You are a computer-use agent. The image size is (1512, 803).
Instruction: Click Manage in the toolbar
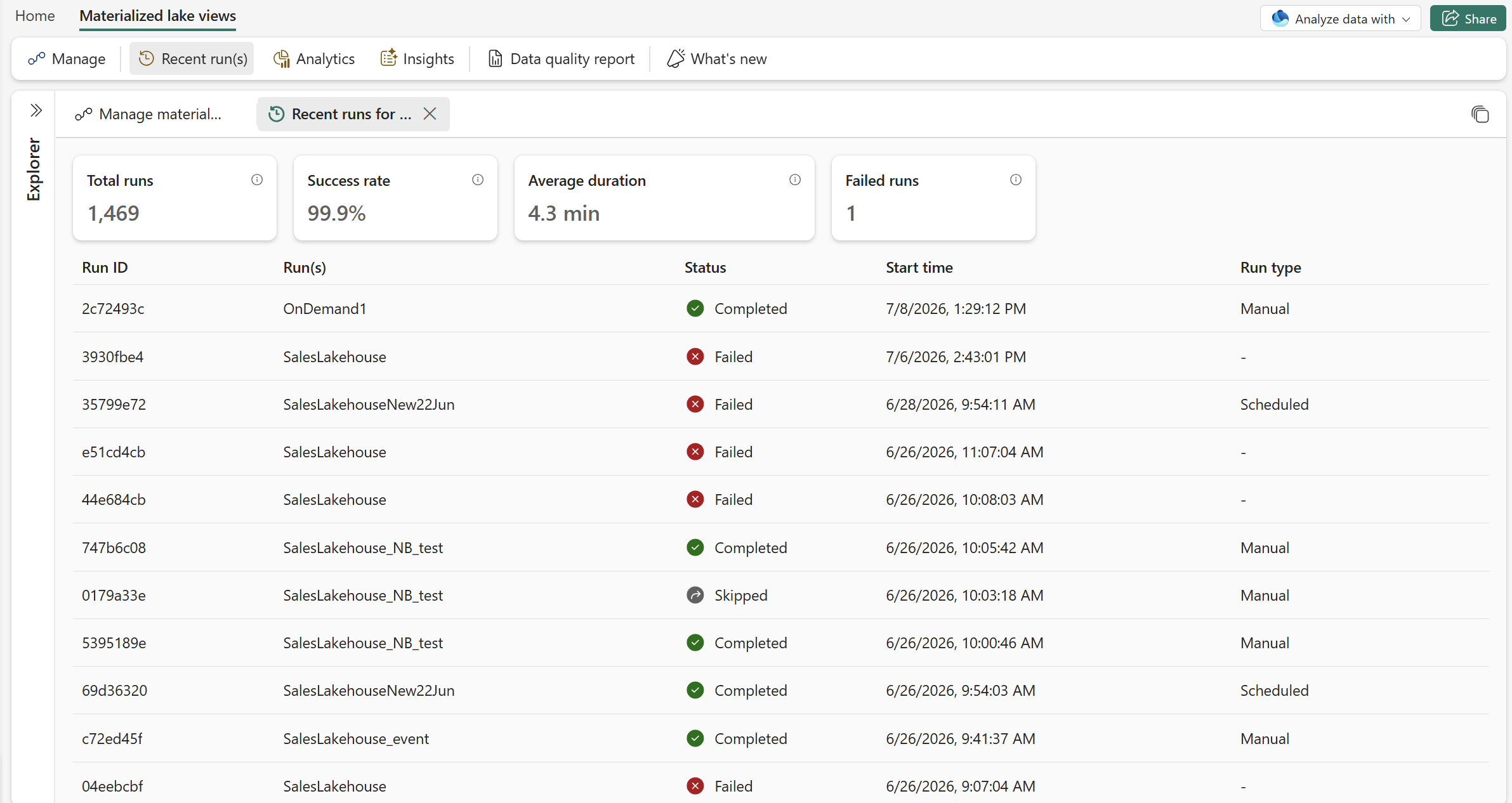pyautogui.click(x=67, y=59)
